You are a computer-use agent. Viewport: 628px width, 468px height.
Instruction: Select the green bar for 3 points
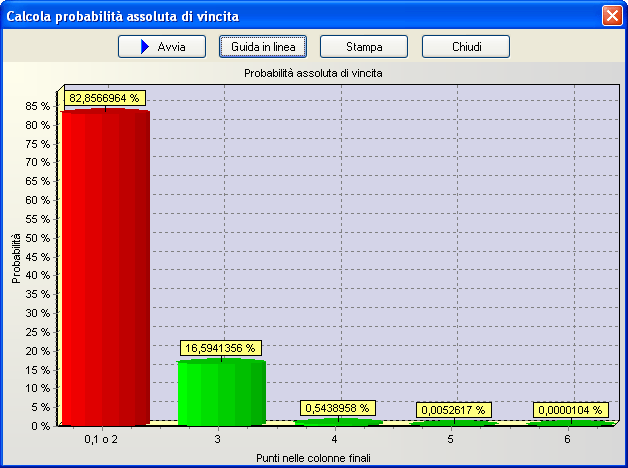(221, 391)
